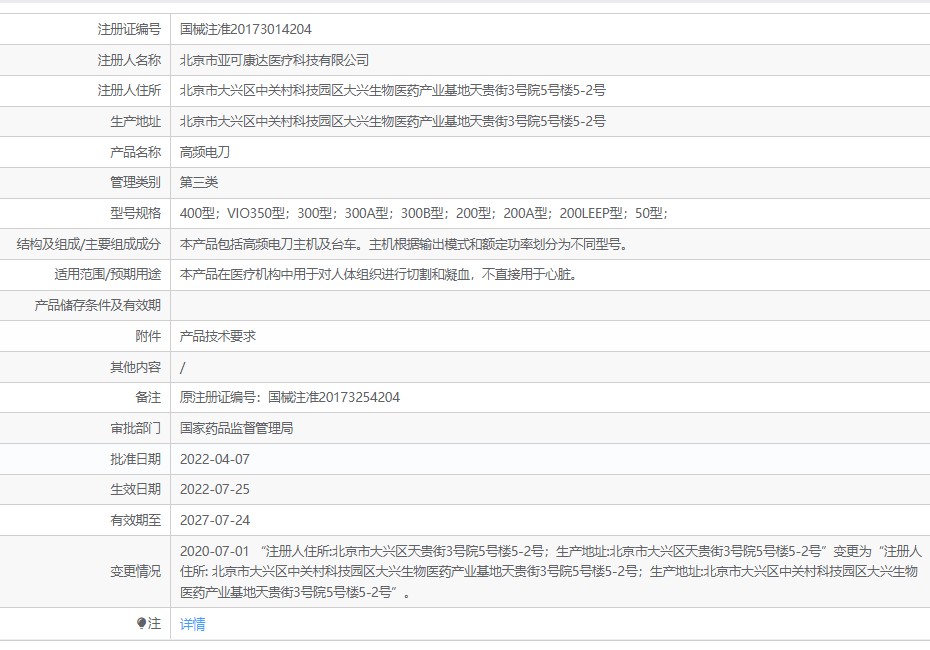Viewport: 930px width, 650px height.
Task: Click the 注册证编号 label
Action: click(x=129, y=29)
